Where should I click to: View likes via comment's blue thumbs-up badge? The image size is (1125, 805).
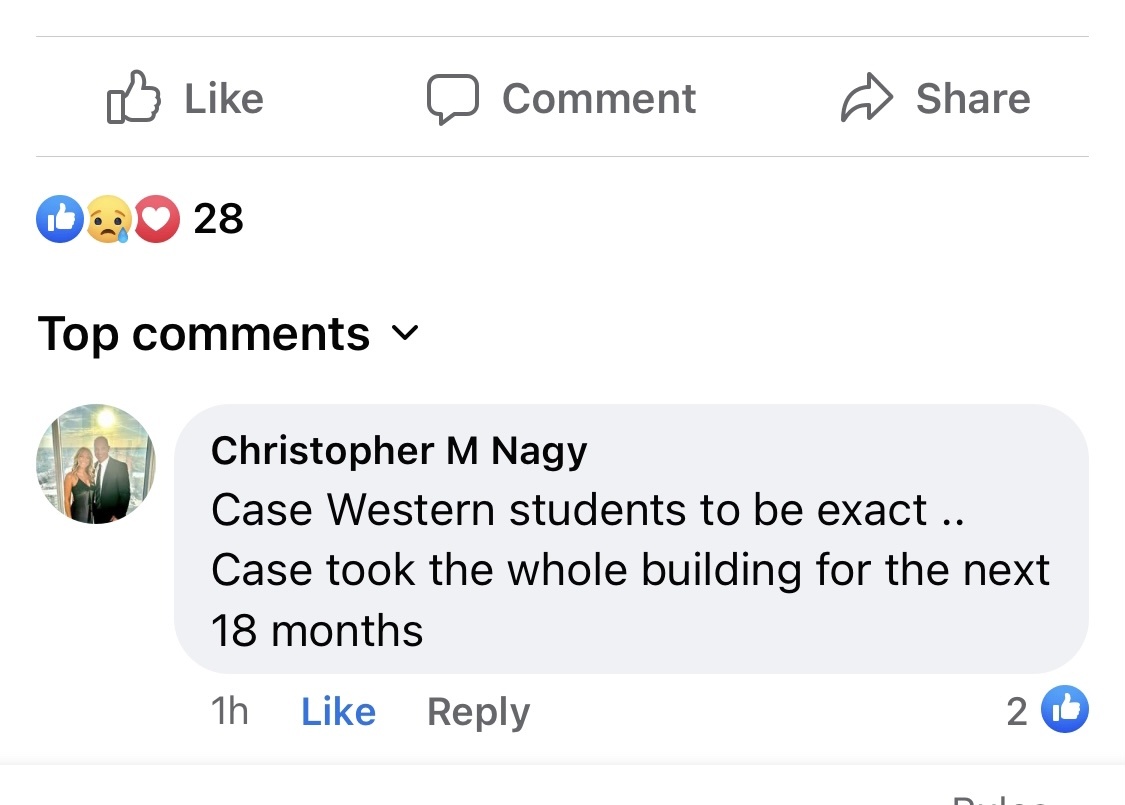pos(1065,710)
